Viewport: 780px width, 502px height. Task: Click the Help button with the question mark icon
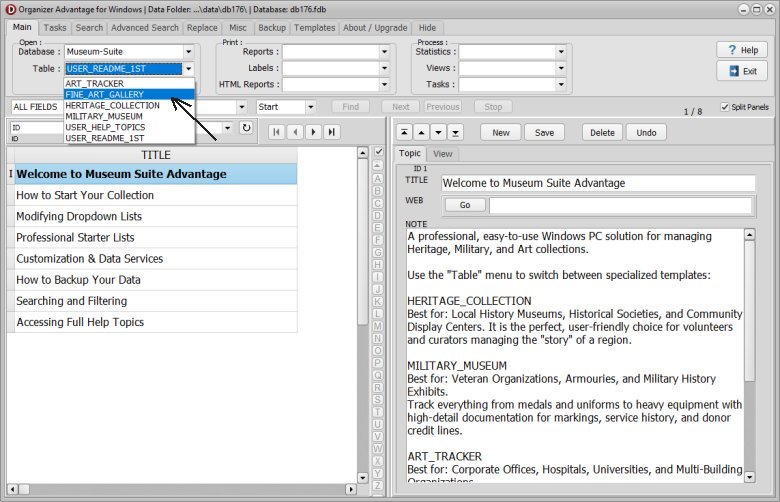tap(742, 50)
